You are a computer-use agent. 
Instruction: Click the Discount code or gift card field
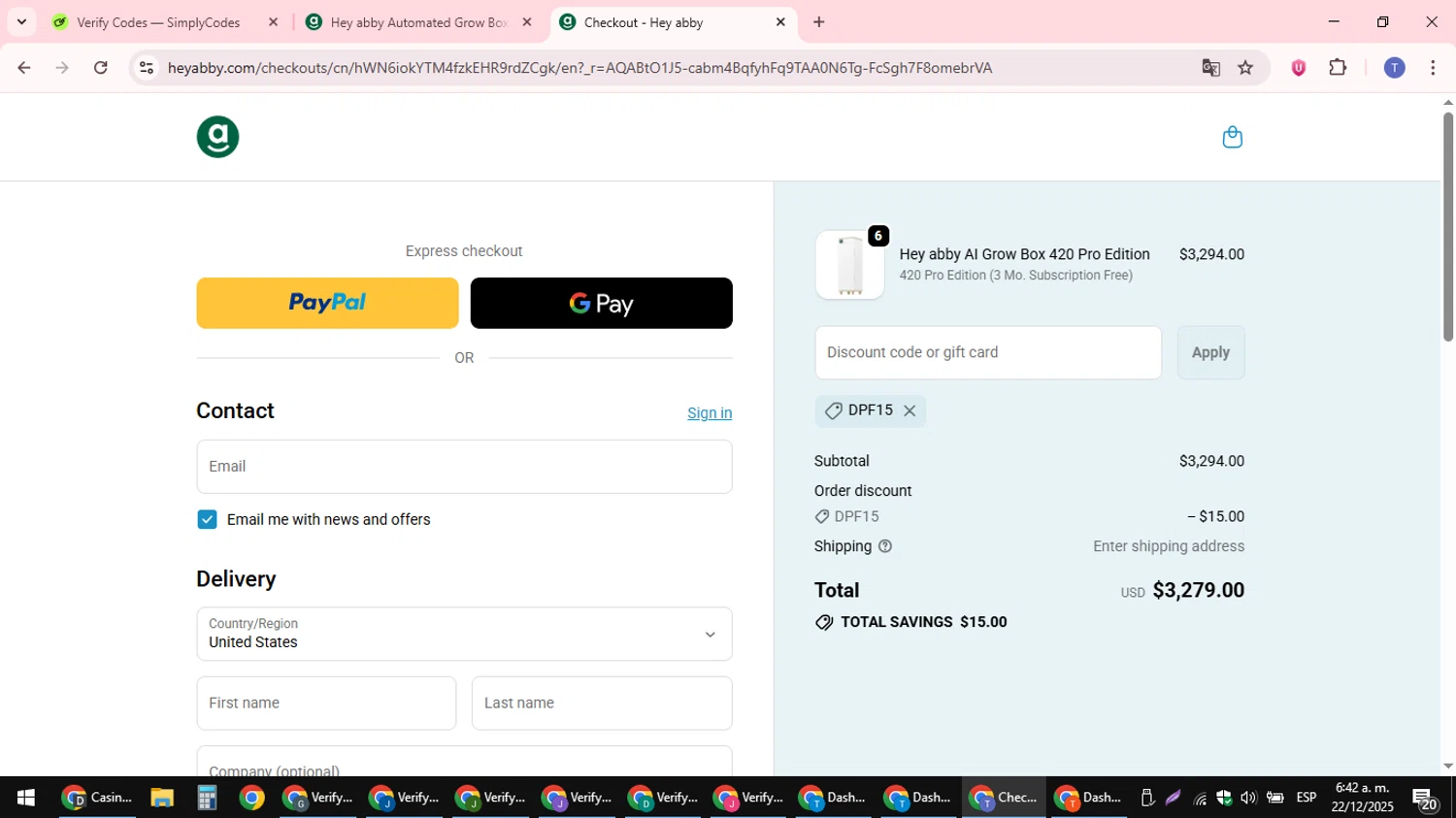point(988,352)
